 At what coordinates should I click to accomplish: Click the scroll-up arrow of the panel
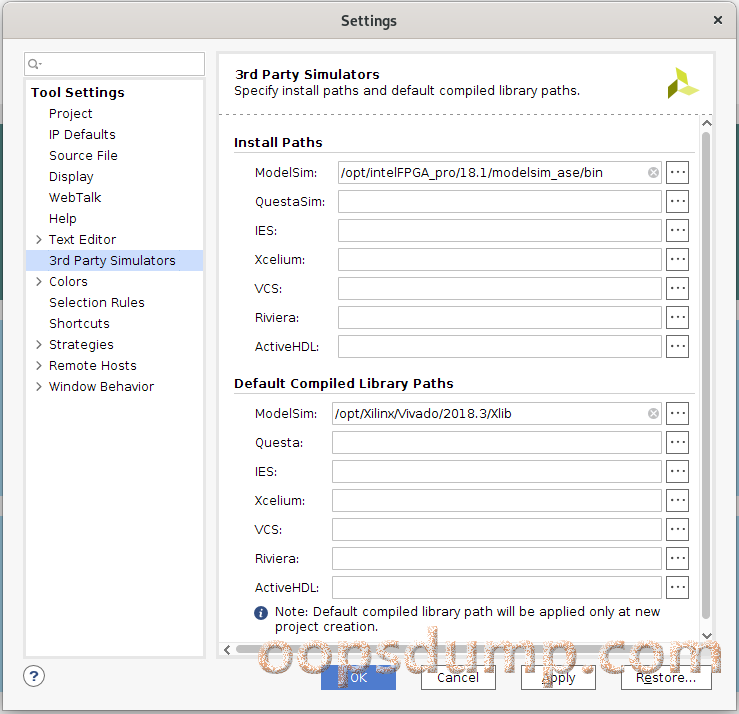(x=706, y=123)
